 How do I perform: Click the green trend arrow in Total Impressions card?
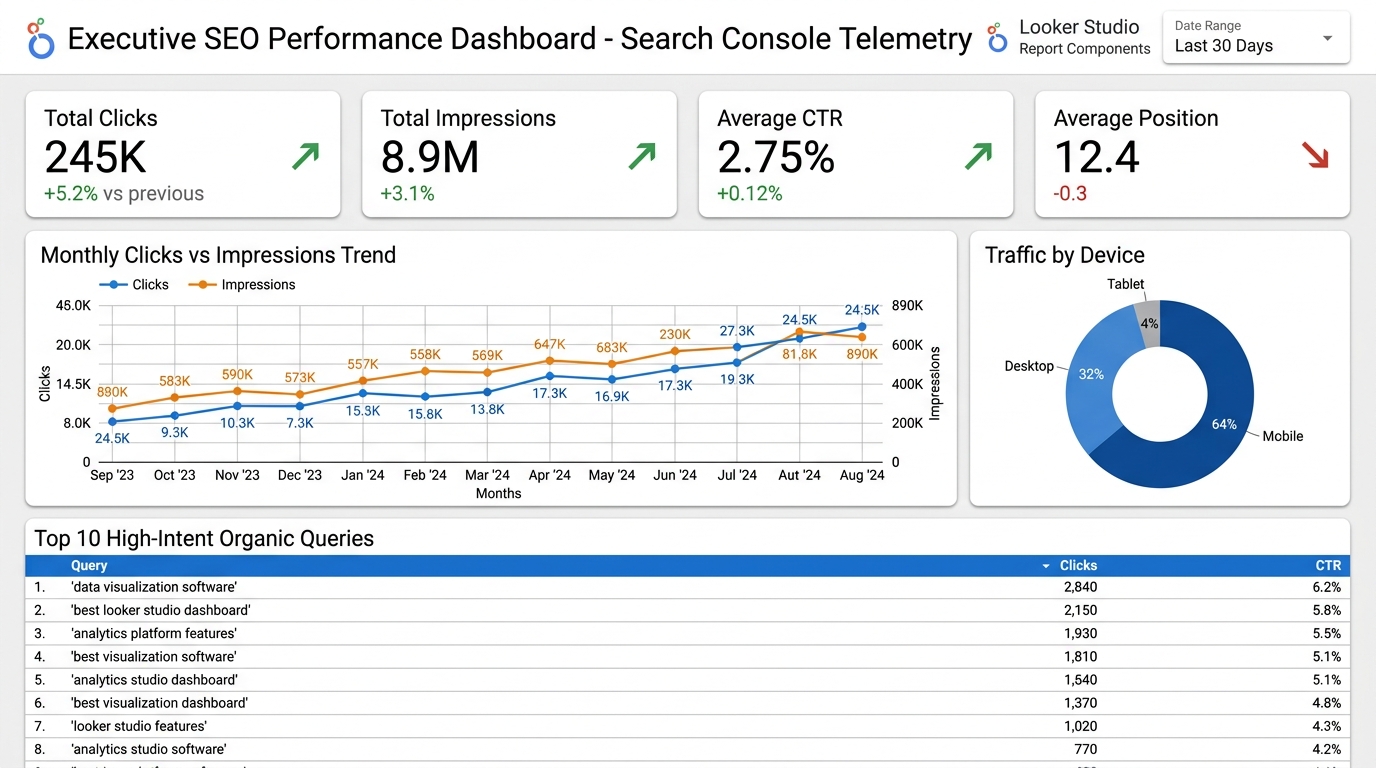click(642, 156)
